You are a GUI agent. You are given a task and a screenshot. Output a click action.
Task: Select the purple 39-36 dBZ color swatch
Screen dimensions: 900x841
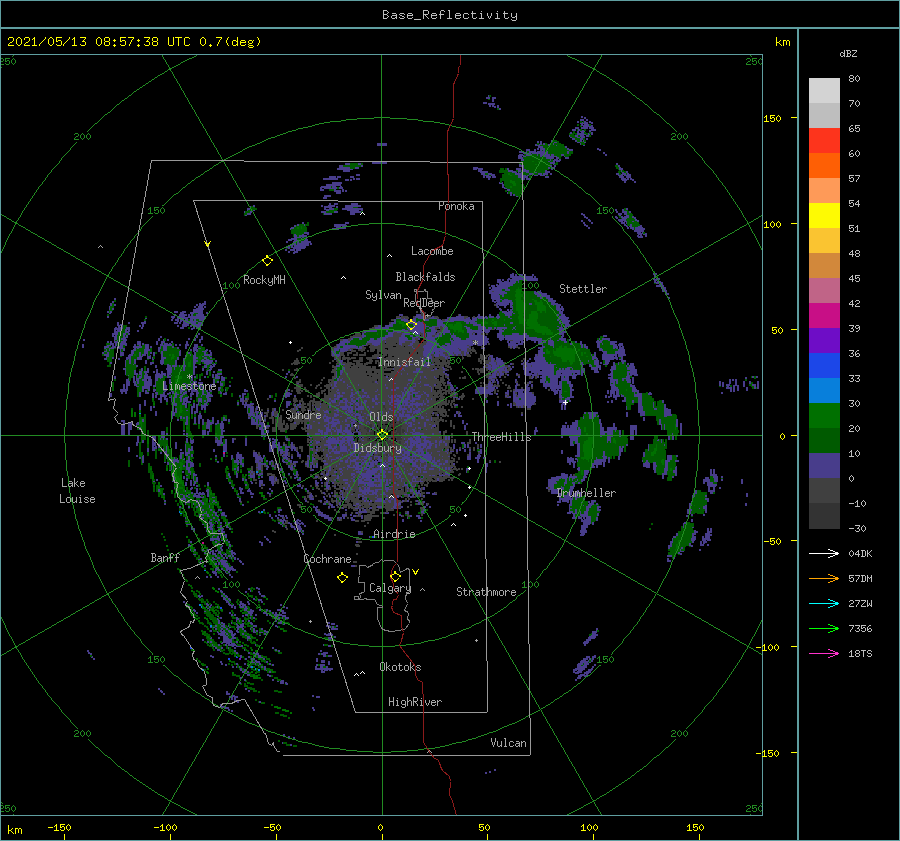point(824,340)
